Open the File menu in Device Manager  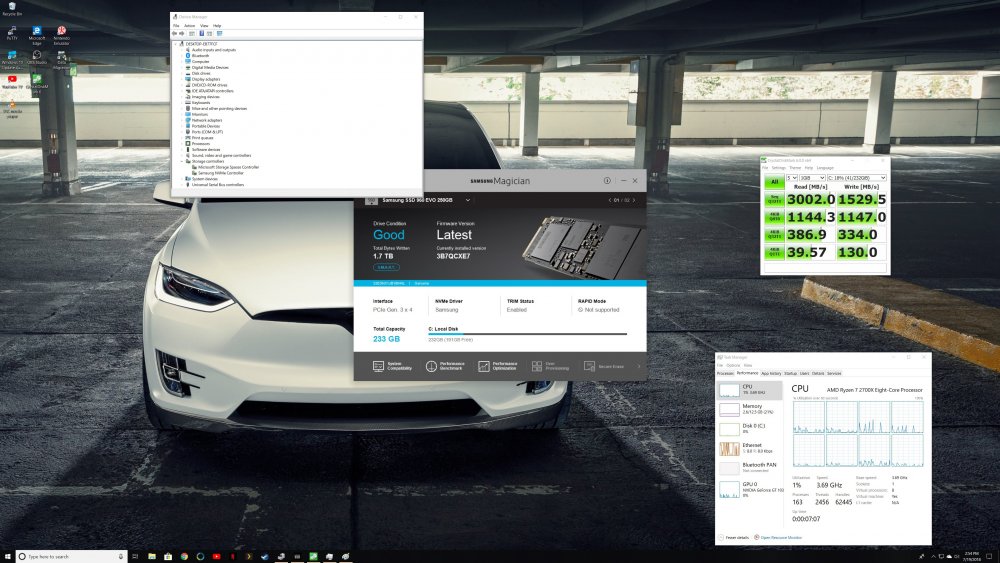(x=176, y=26)
